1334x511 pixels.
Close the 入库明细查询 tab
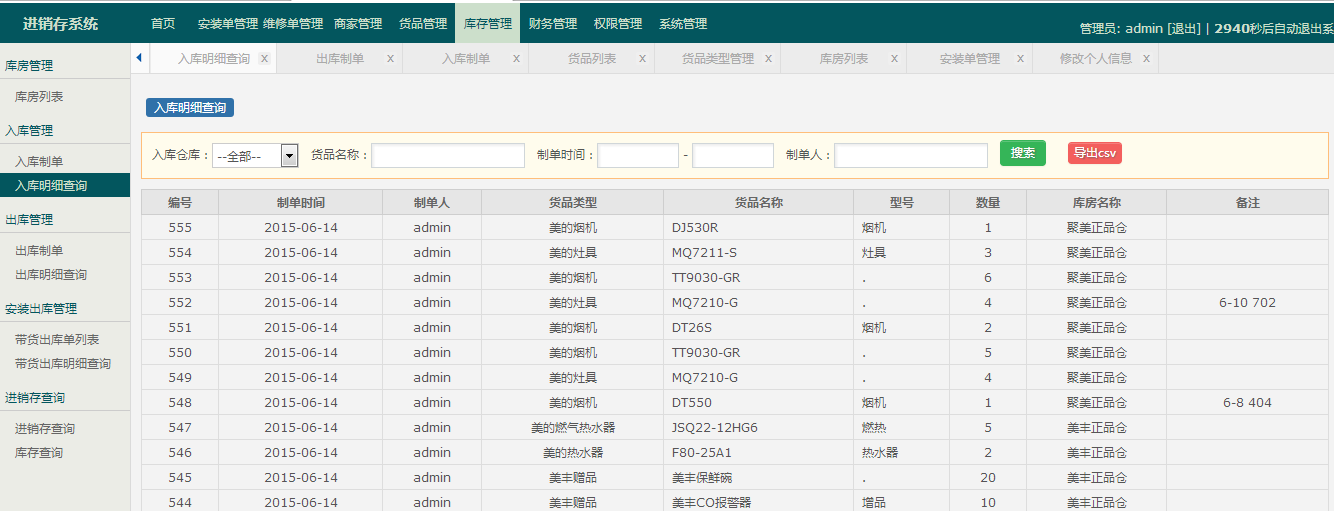[x=264, y=59]
